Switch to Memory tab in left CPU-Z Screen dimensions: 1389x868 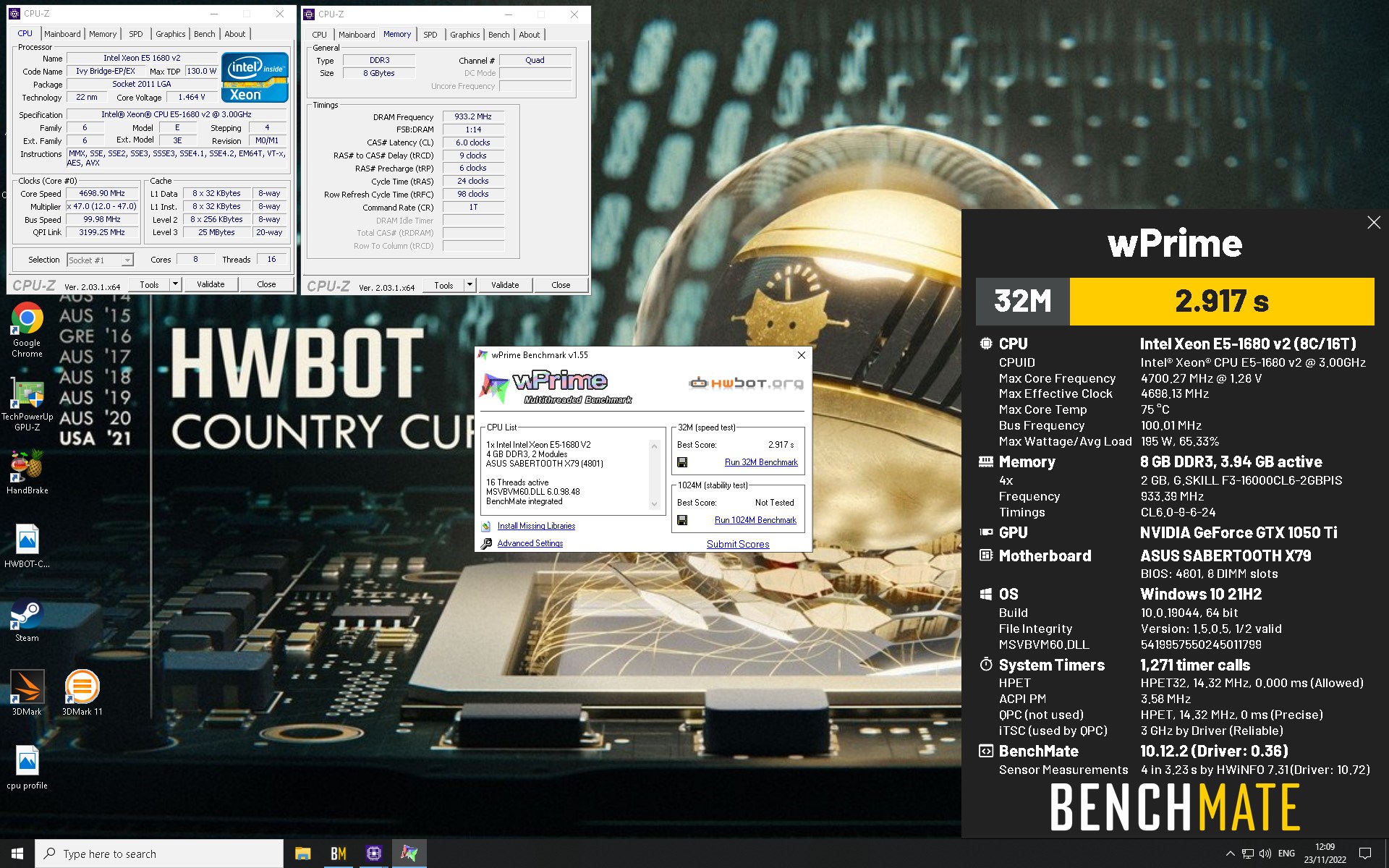point(103,34)
